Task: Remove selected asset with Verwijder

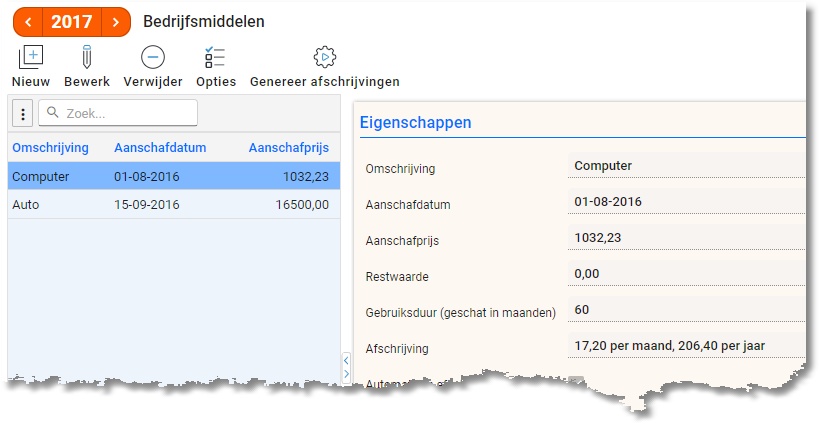Action: [153, 66]
